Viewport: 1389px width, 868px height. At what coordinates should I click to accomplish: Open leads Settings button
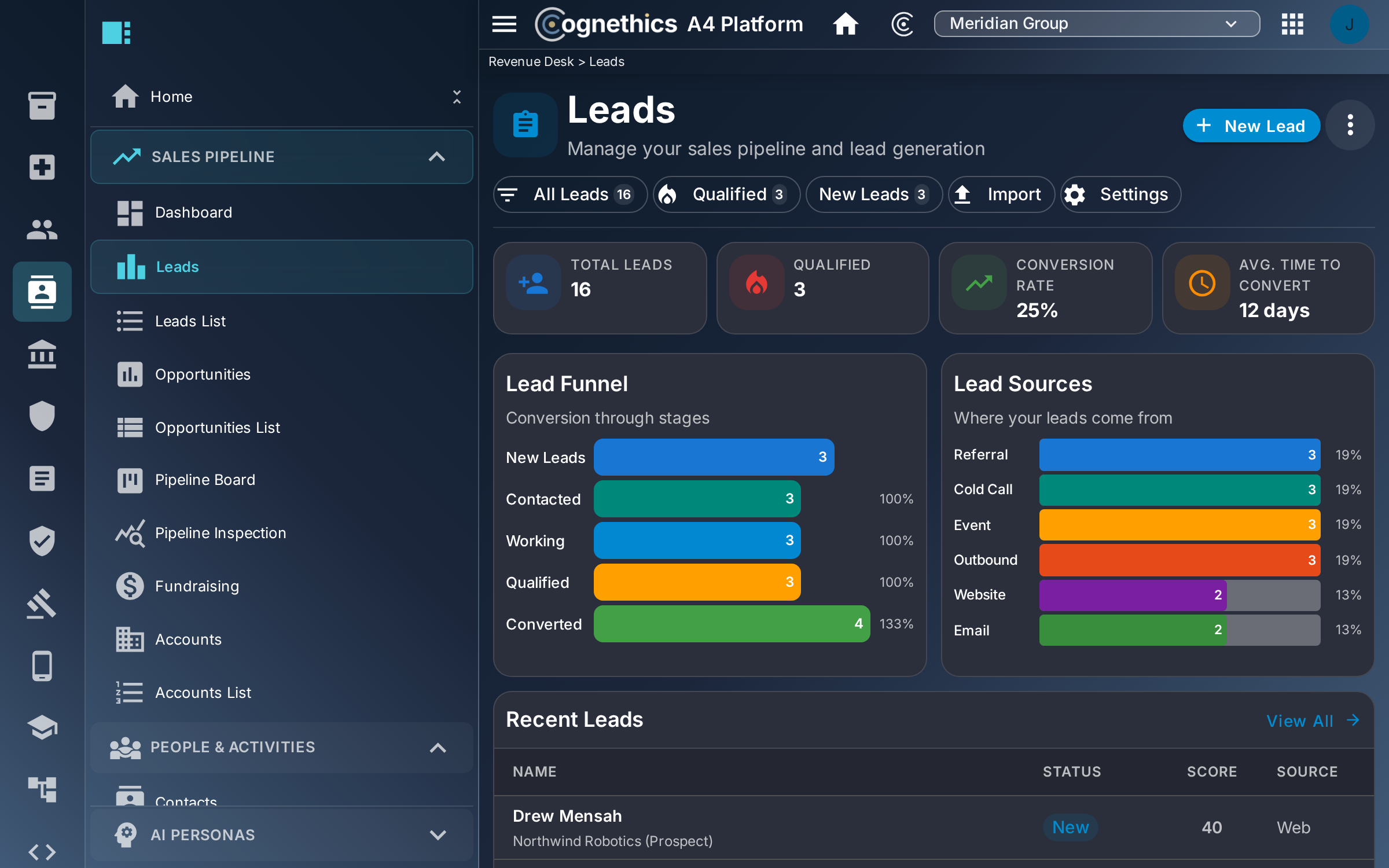1120,194
